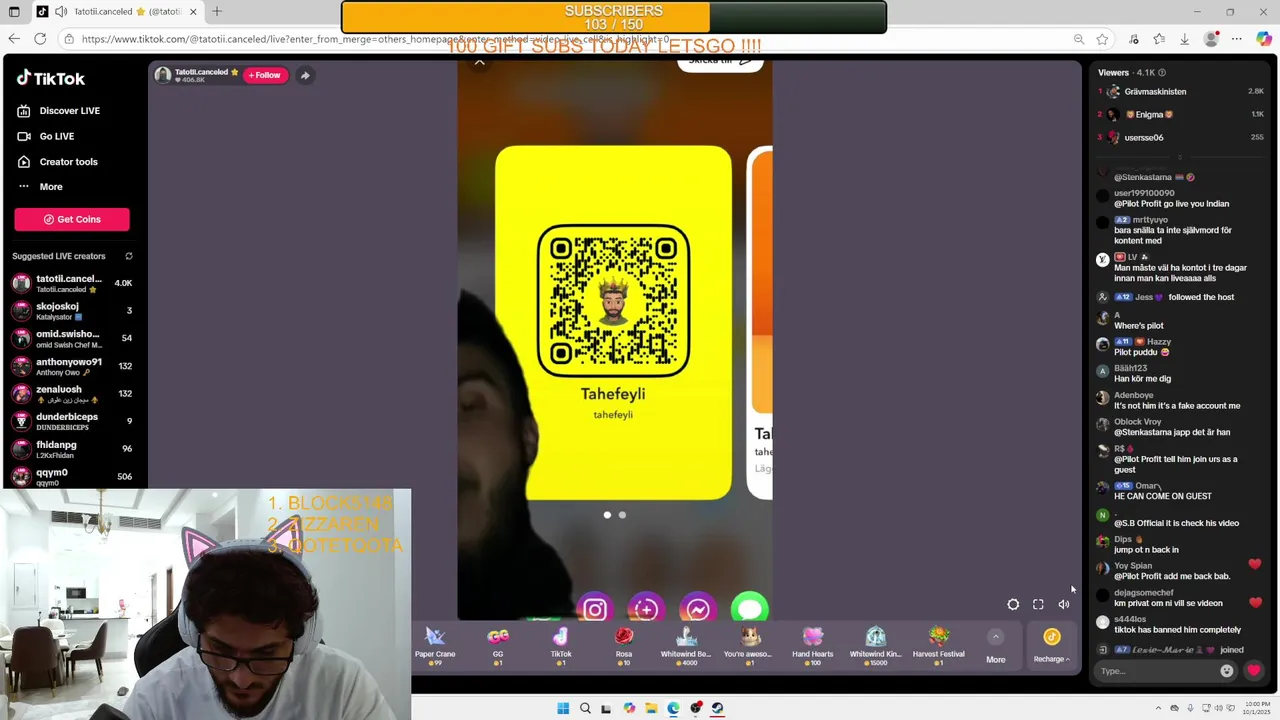Image resolution: width=1280 pixels, height=720 pixels.
Task: Open anthonyowo91 suggested live stream
Action: (x=72, y=366)
